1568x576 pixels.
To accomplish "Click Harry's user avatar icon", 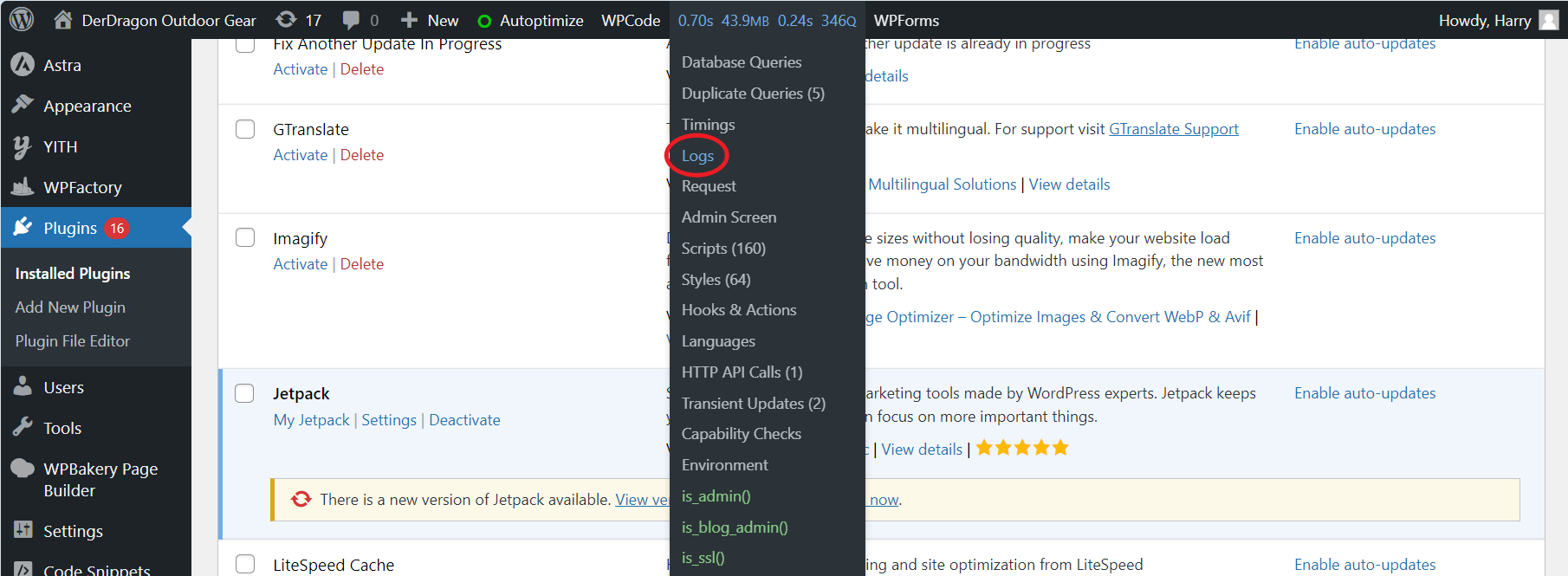I will click(1548, 20).
